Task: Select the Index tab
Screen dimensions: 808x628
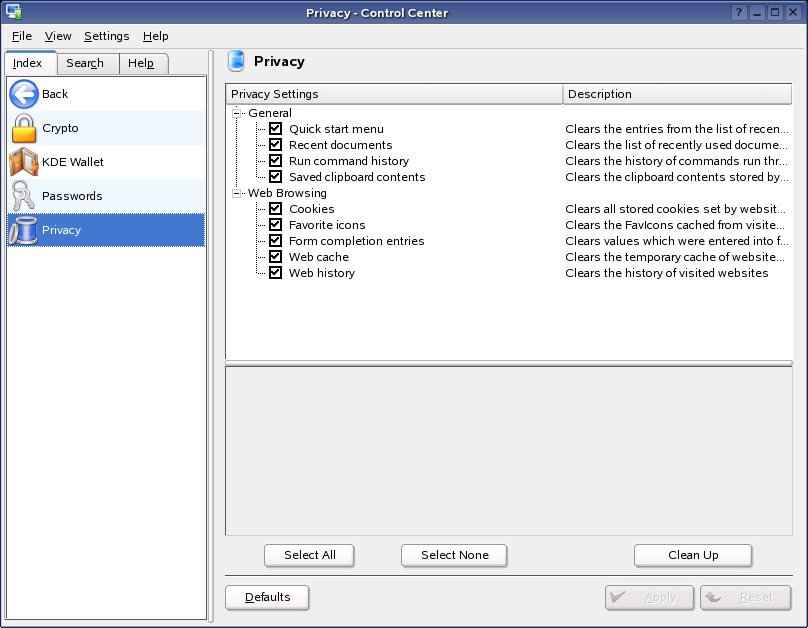Action: [x=30, y=63]
